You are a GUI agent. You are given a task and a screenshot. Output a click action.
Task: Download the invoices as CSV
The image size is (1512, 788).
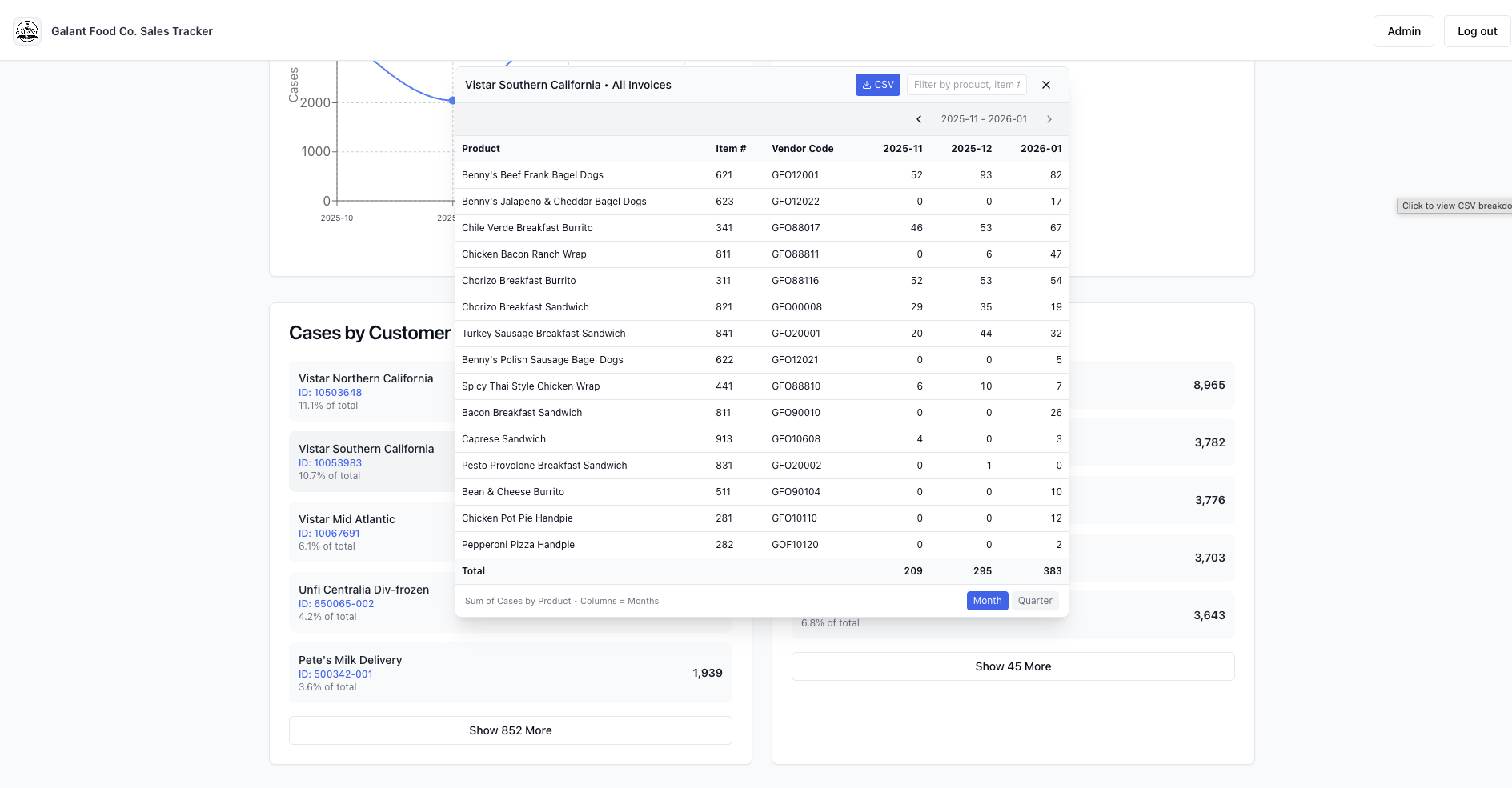(878, 85)
